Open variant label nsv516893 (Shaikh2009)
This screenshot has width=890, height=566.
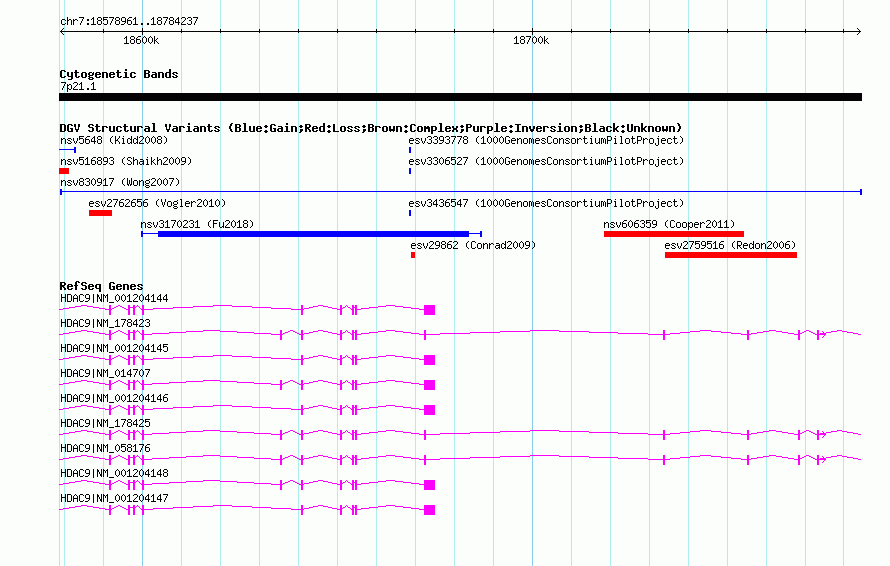coord(126,161)
